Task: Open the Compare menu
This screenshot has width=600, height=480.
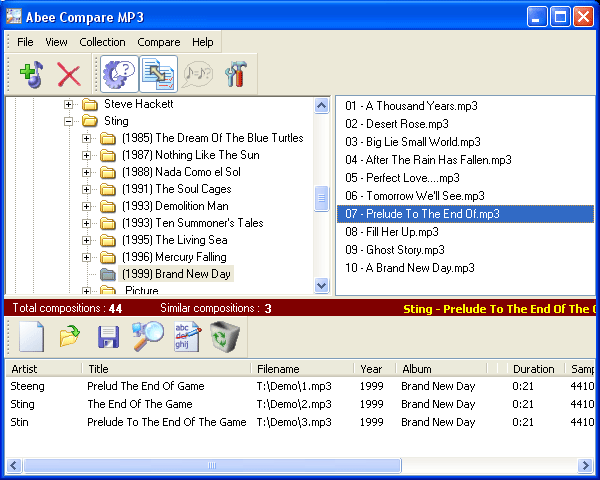Action: point(158,42)
